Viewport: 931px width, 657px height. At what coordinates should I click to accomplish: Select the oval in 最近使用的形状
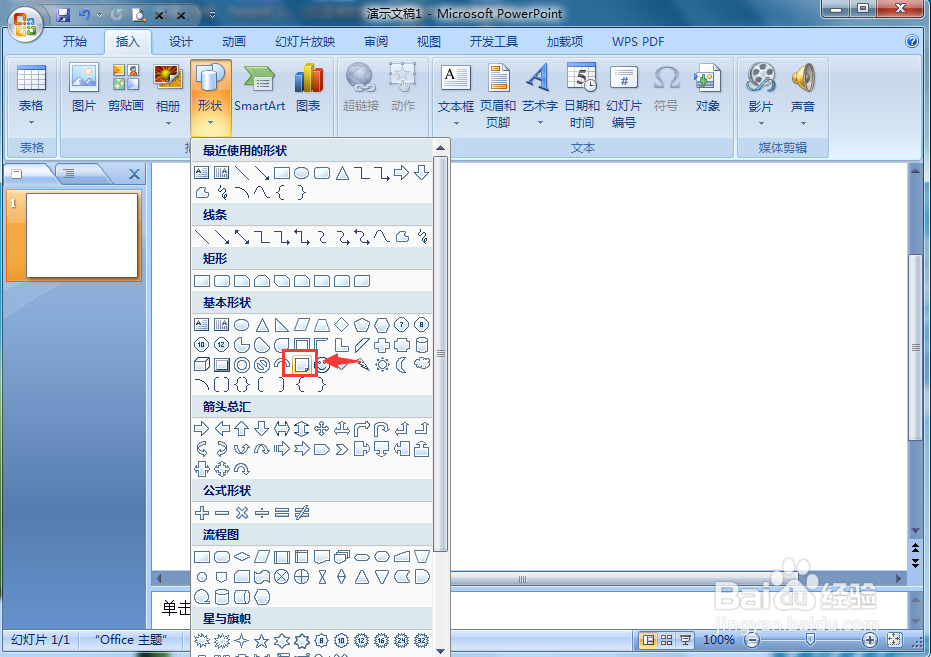click(x=302, y=173)
